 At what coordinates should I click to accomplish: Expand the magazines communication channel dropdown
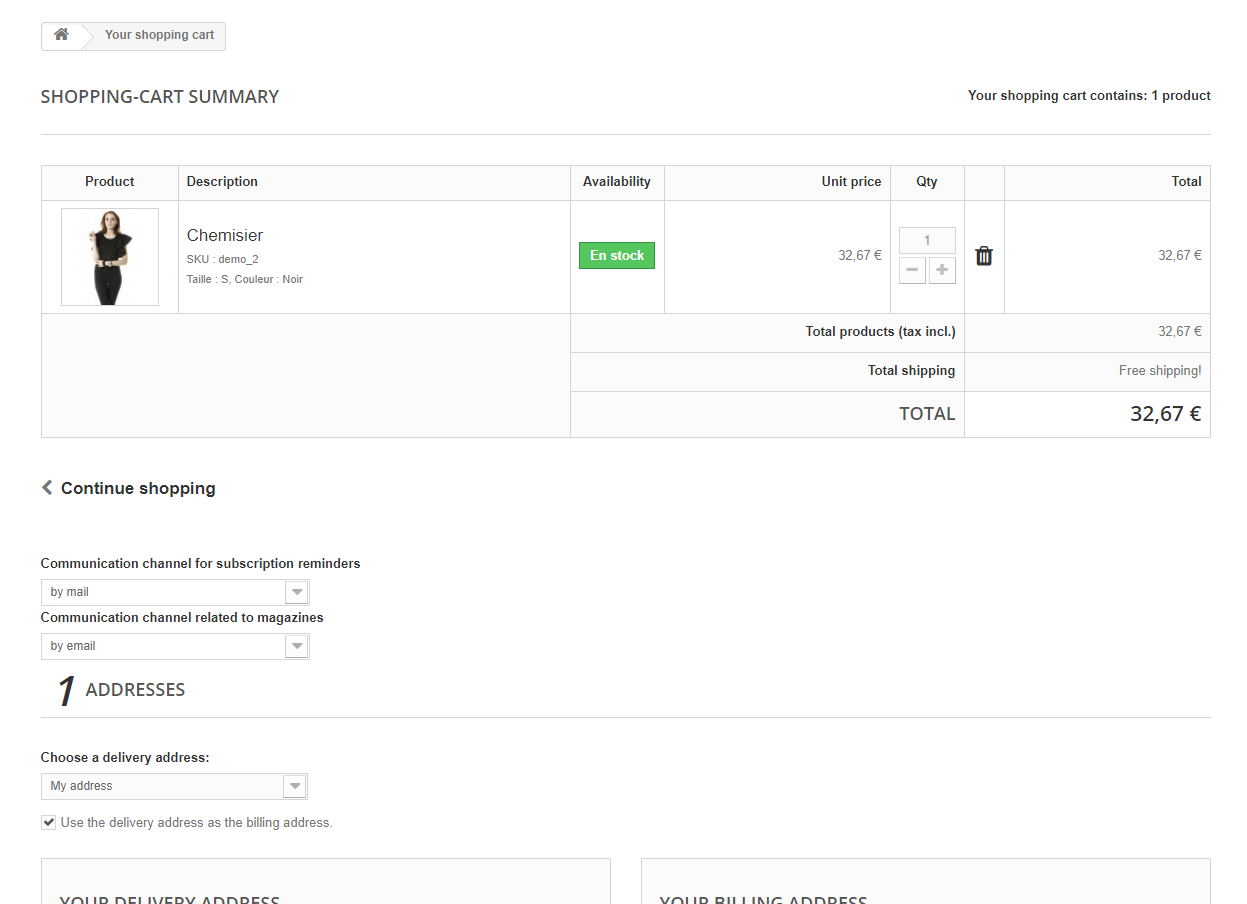tap(175, 646)
